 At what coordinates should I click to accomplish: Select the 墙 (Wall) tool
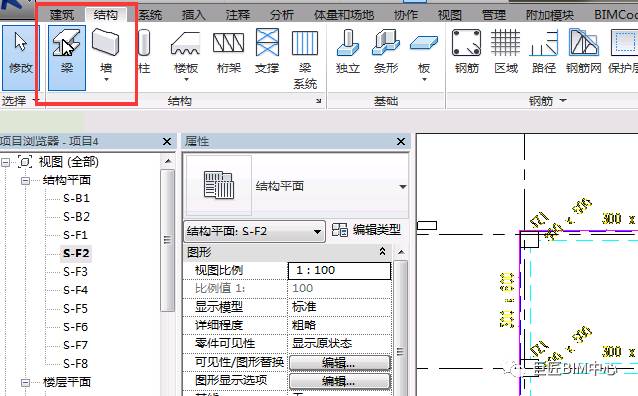click(105, 54)
